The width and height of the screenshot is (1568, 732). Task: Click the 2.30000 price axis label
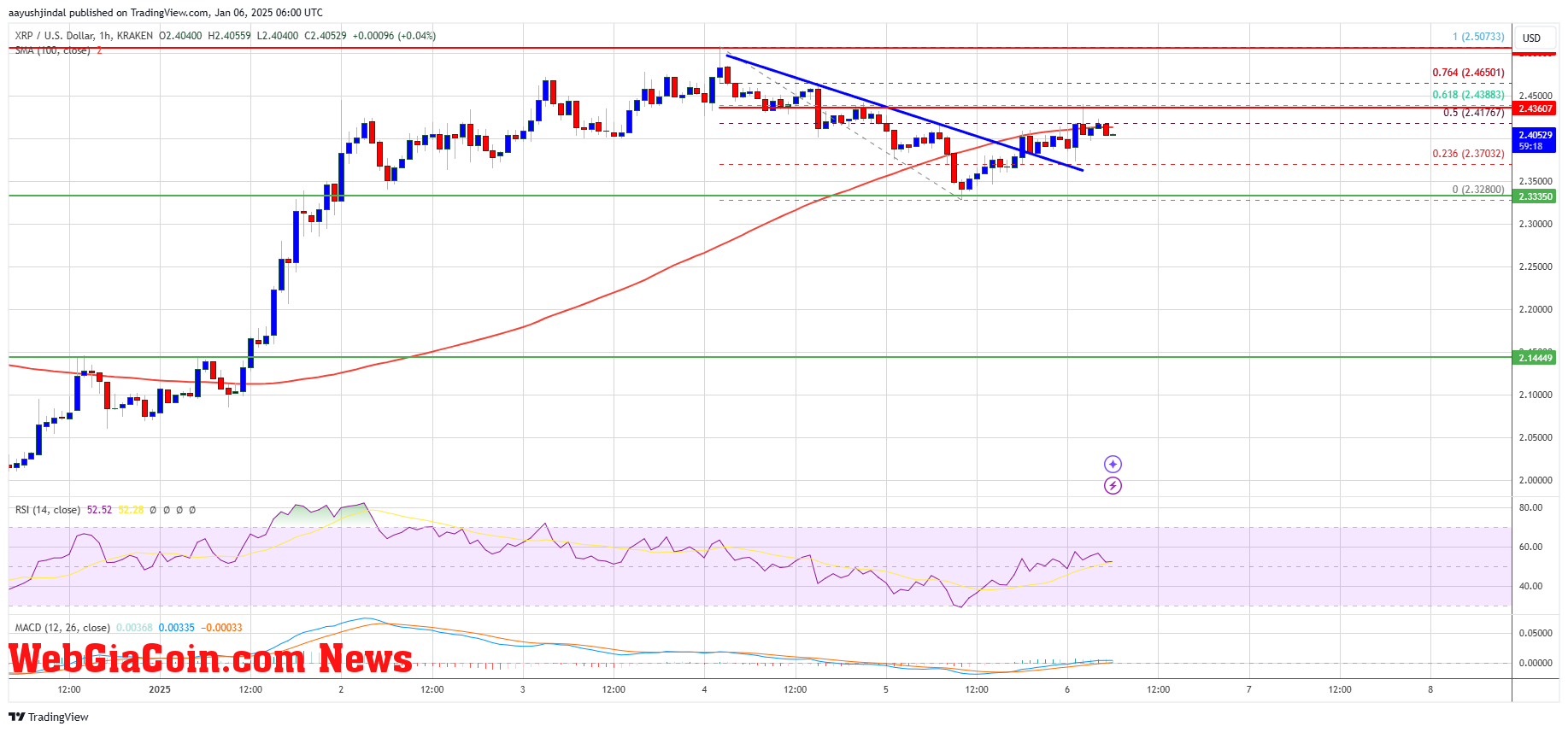coord(1536,224)
